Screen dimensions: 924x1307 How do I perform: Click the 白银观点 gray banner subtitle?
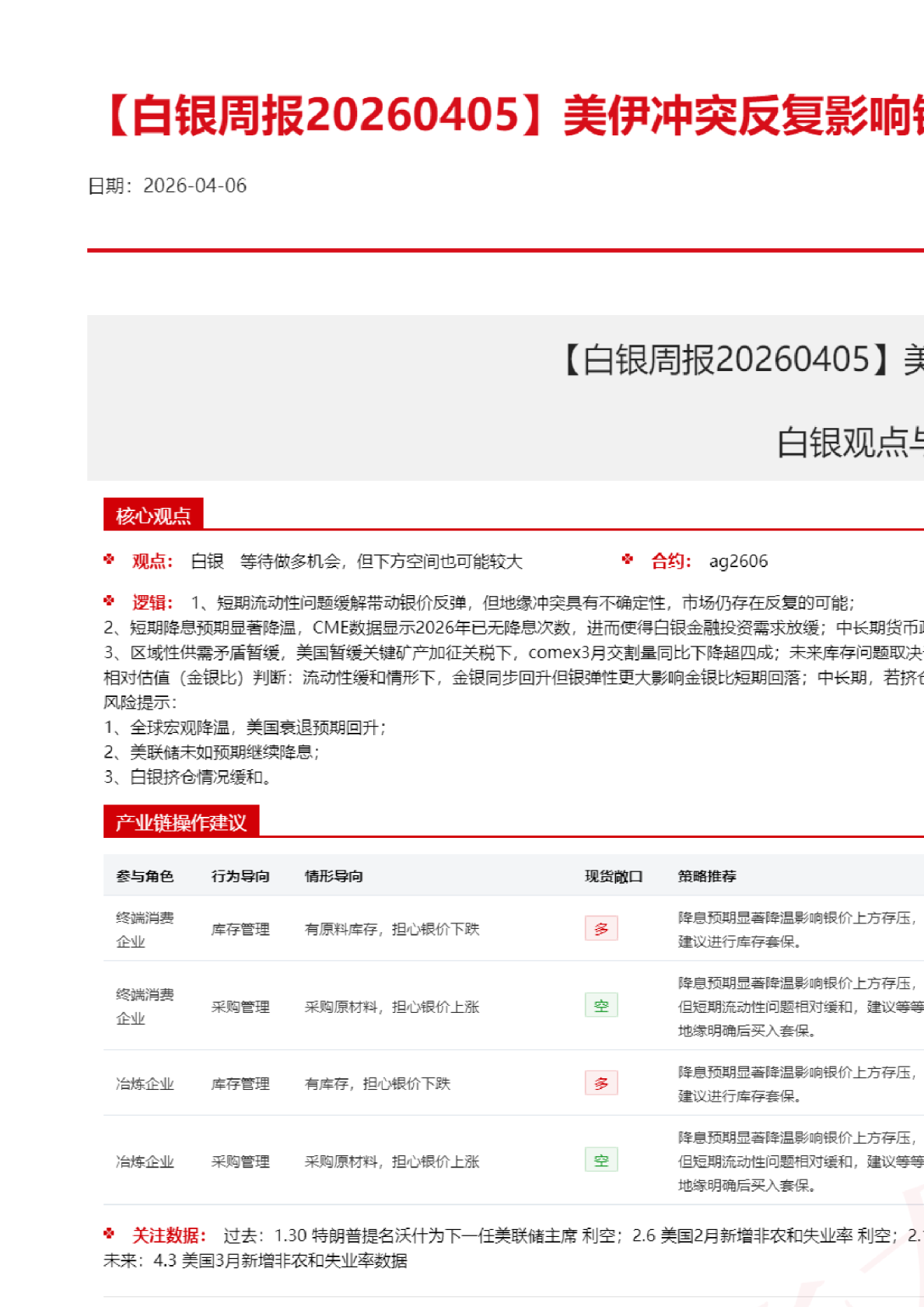[x=849, y=443]
